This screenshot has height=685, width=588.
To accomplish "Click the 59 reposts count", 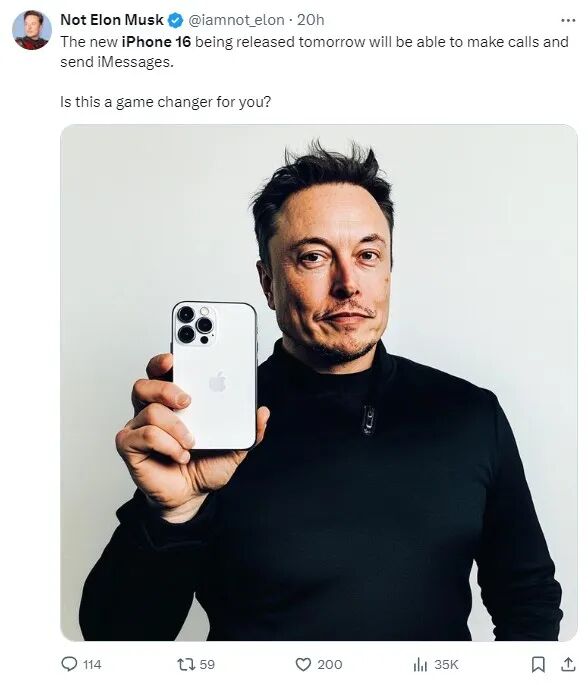I will [207, 664].
